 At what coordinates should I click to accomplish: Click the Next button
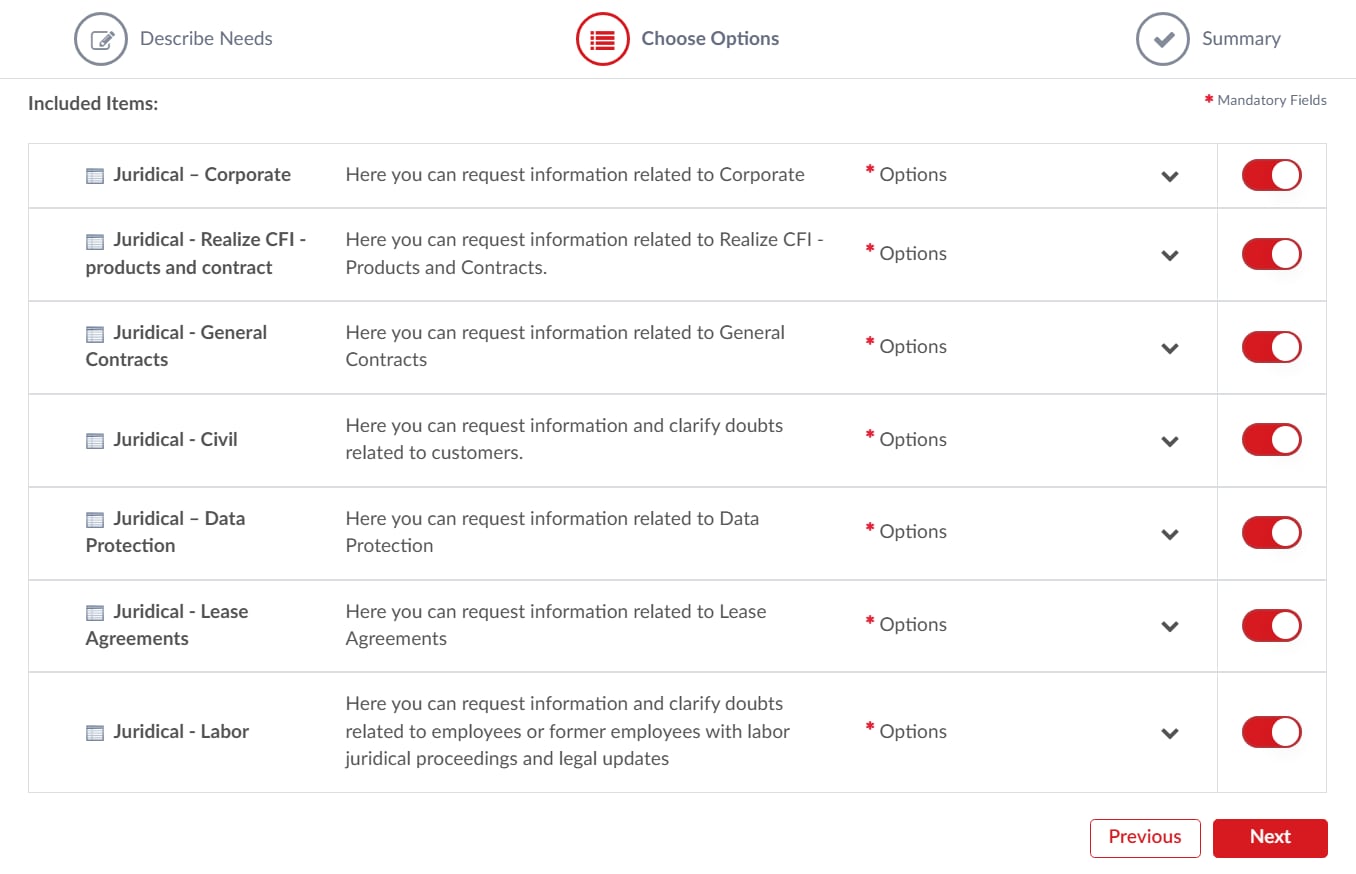coord(1270,837)
